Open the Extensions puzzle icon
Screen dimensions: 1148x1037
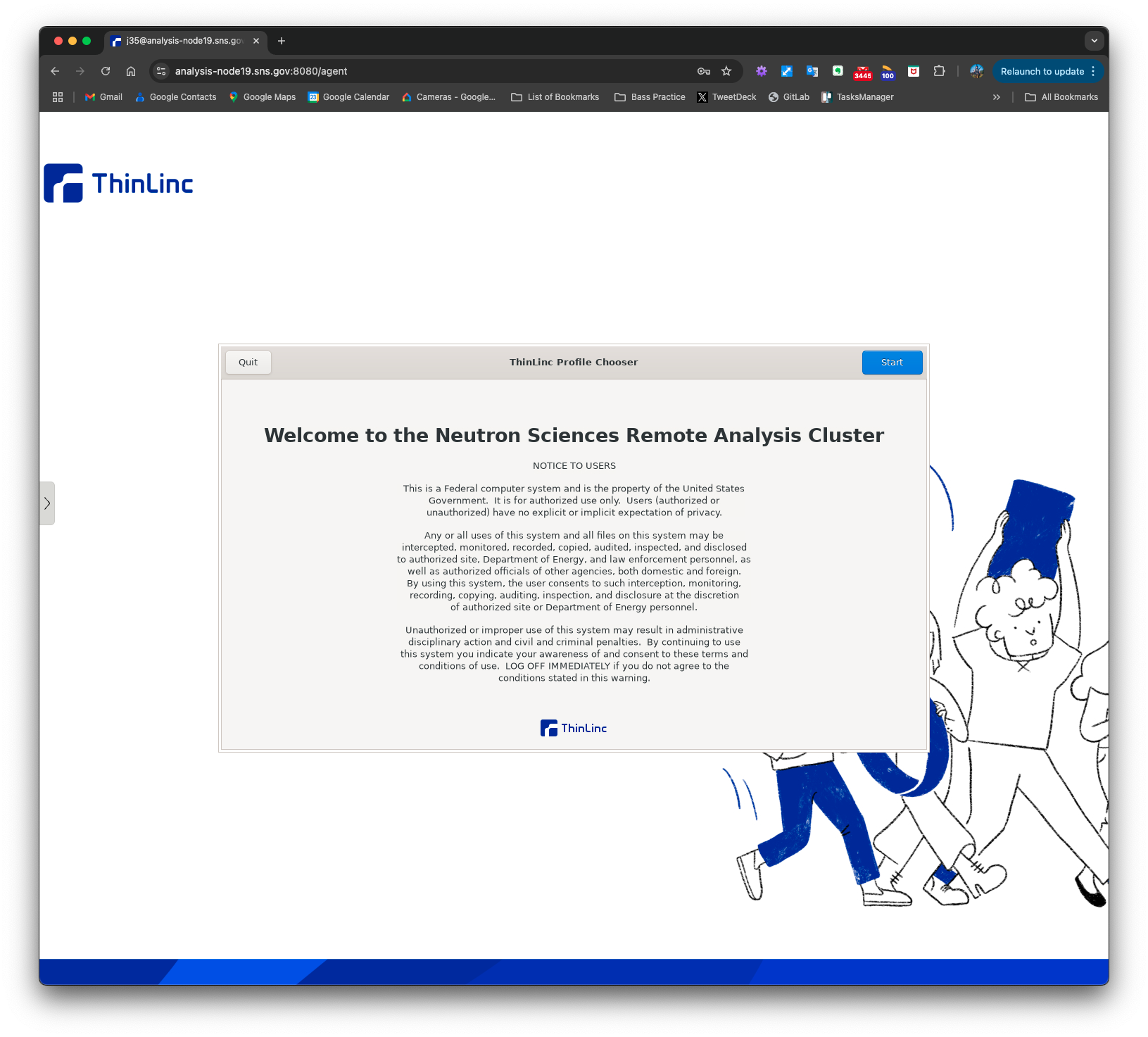tap(939, 71)
